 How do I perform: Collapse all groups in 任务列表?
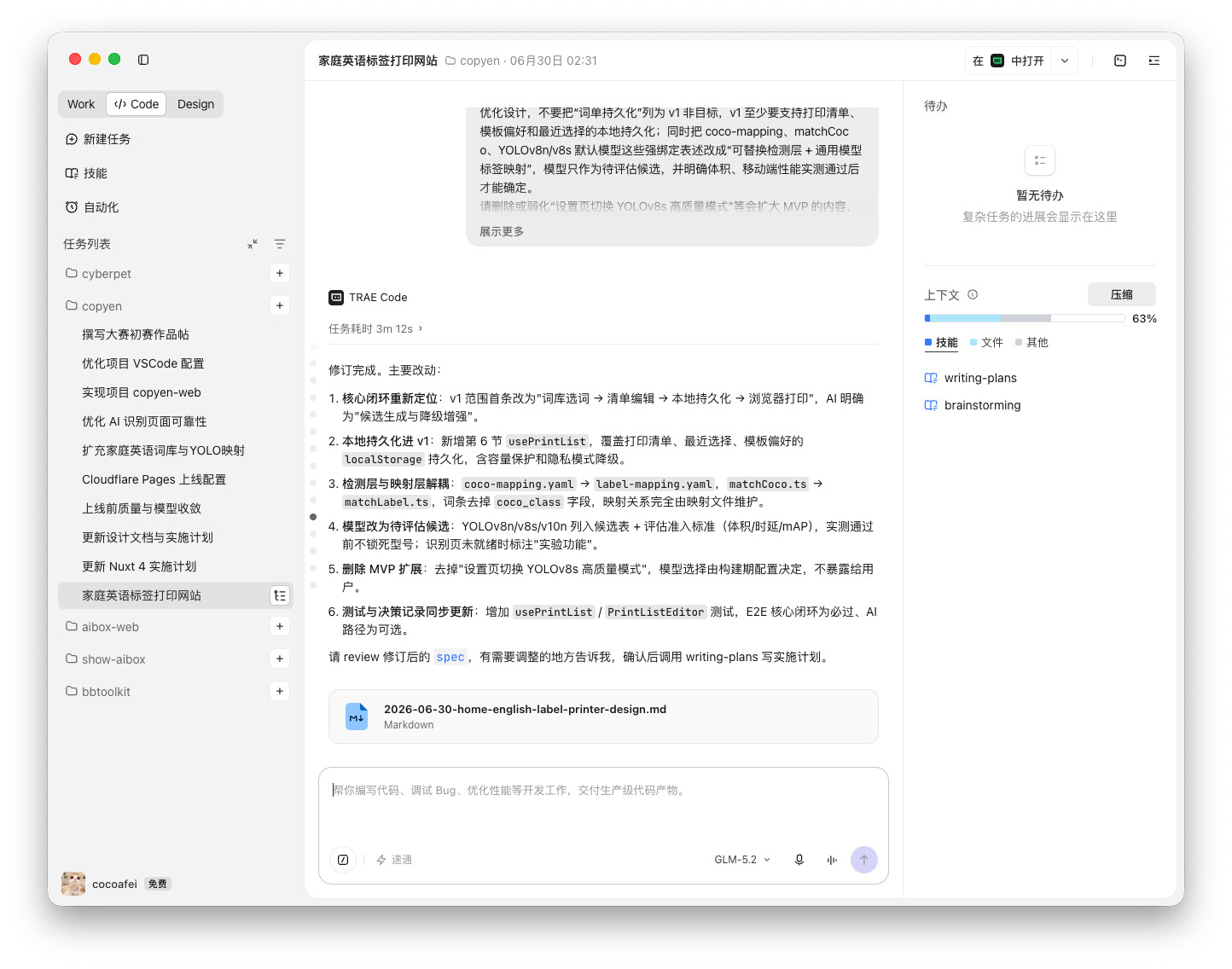253,244
